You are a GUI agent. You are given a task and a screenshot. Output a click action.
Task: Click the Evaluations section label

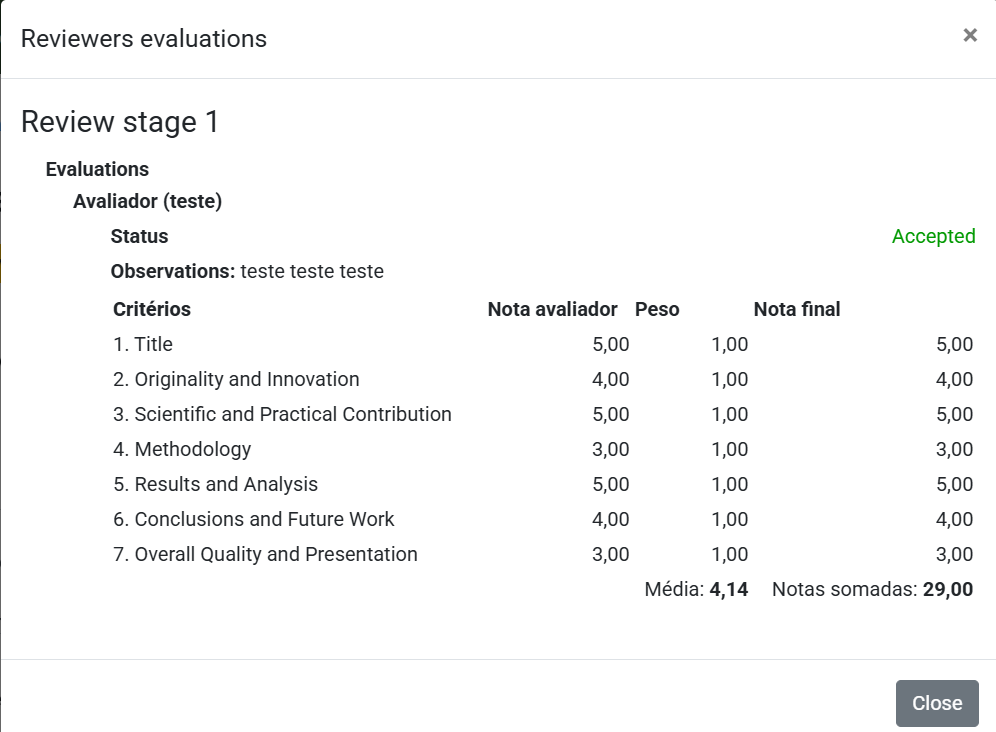[x=97, y=169]
